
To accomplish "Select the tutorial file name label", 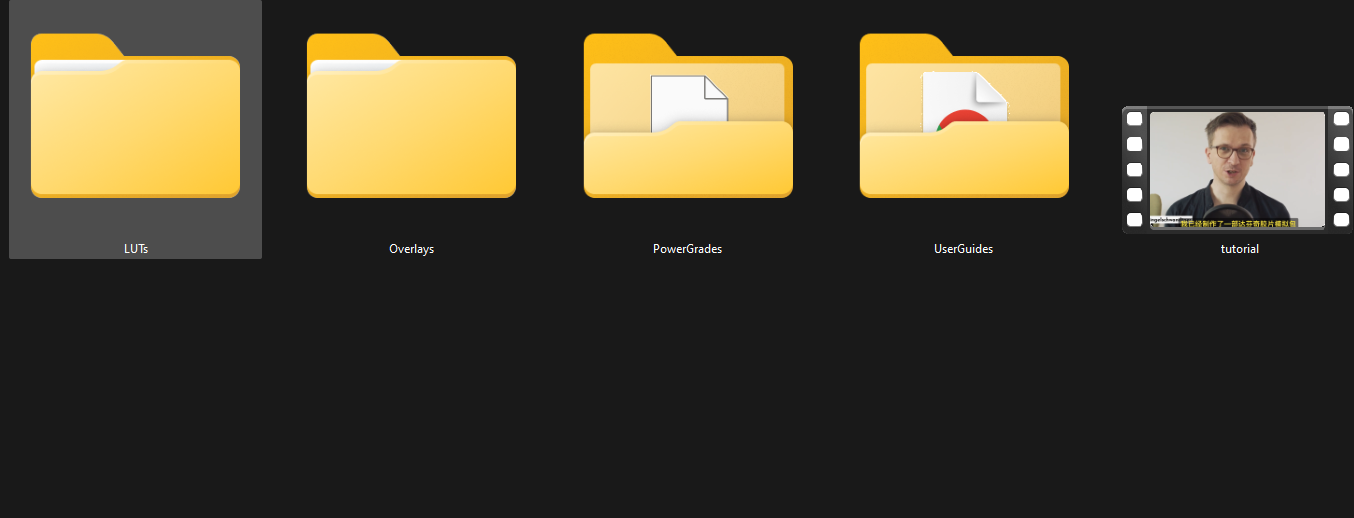I will tap(1239, 249).
